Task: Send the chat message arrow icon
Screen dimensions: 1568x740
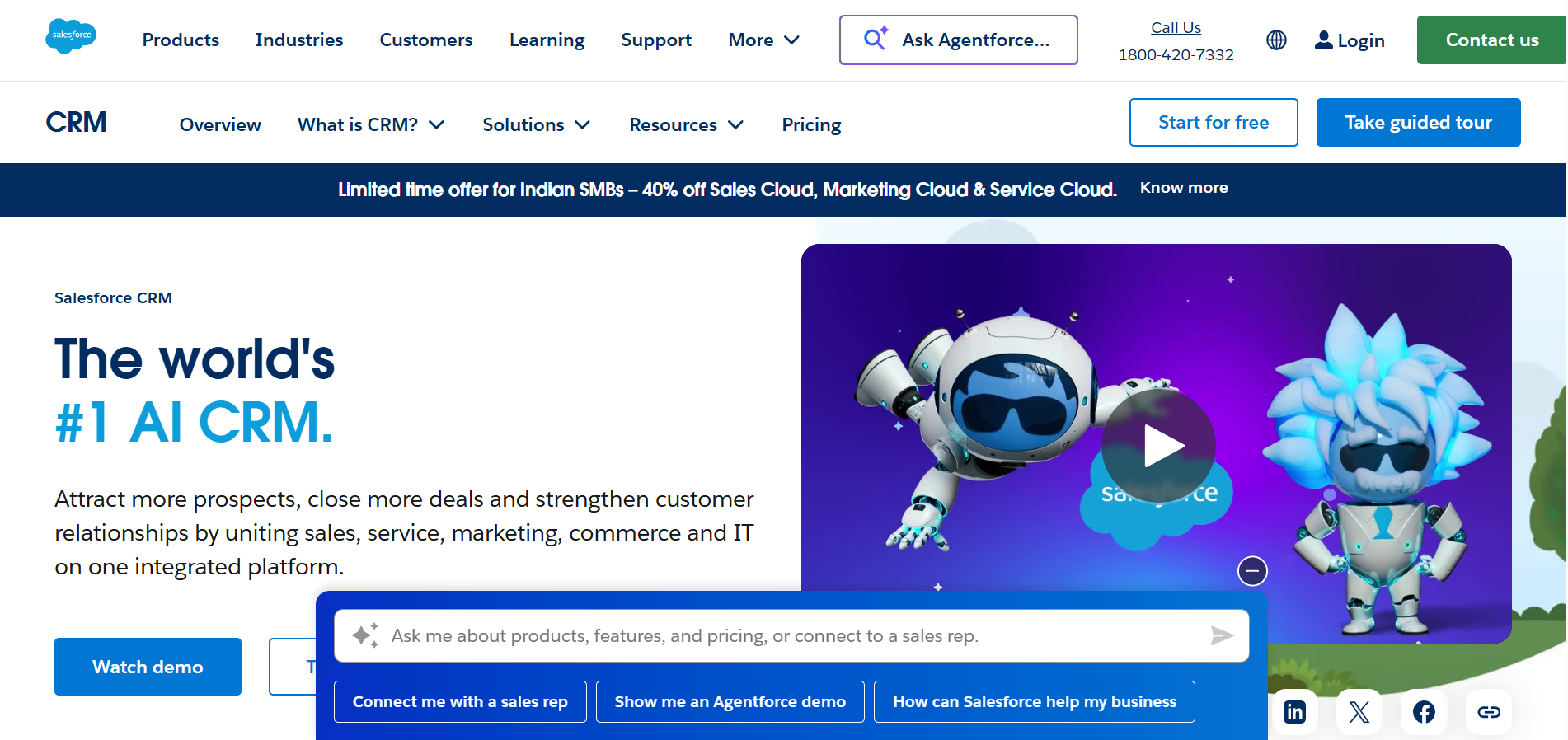Action: pyautogui.click(x=1222, y=635)
